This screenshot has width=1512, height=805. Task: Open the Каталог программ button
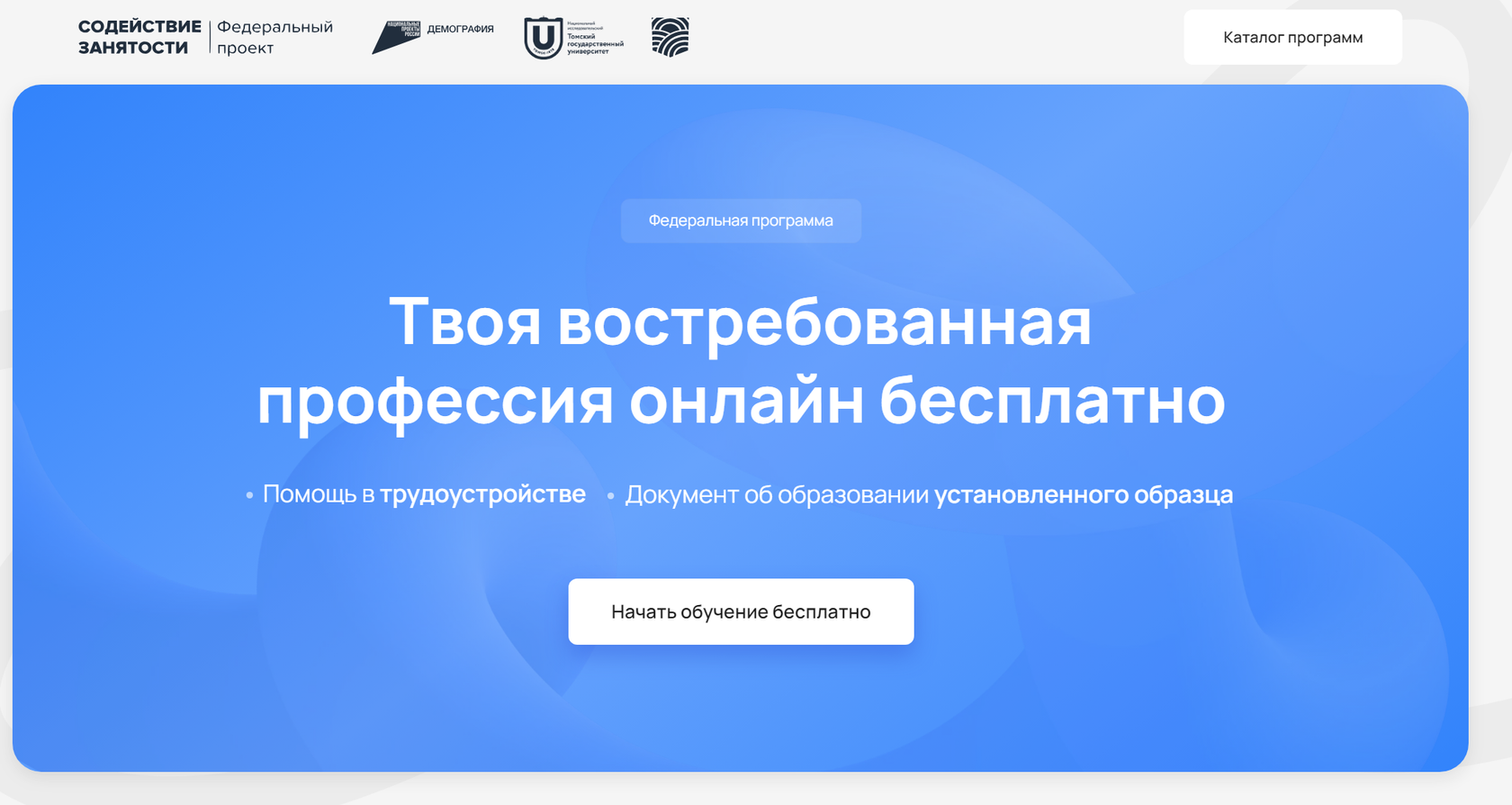click(1292, 37)
